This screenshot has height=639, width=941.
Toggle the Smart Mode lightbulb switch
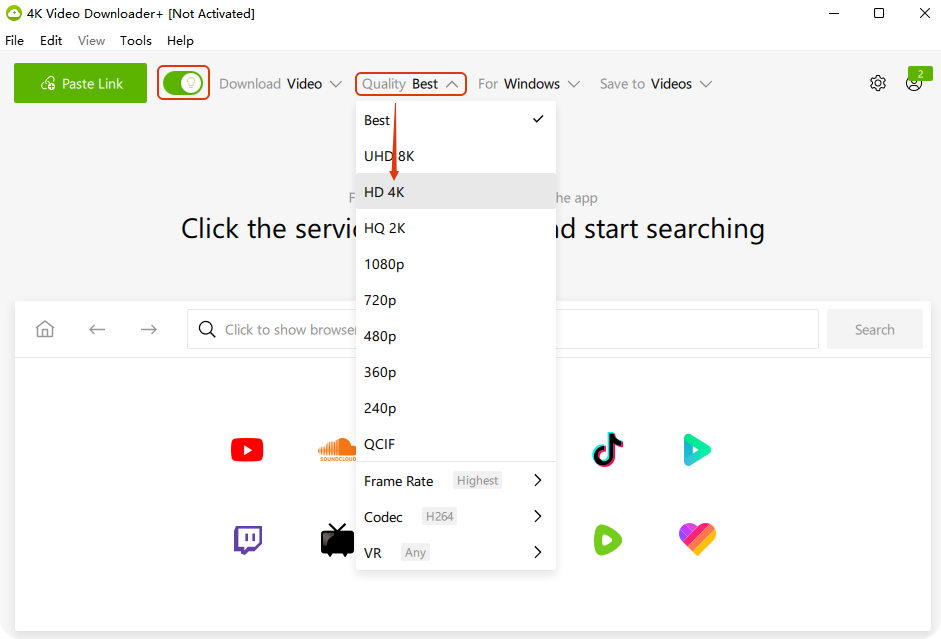[183, 83]
